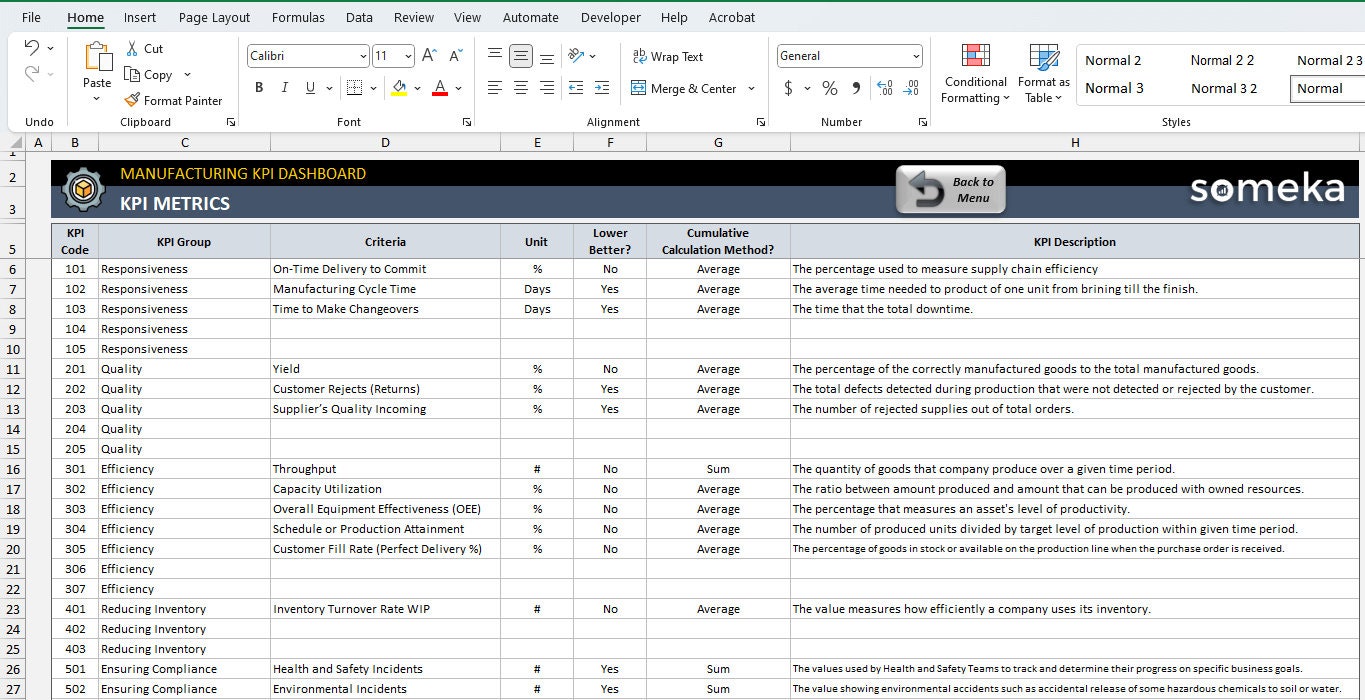Open the font name dropdown
The image size is (1365, 700).
(x=364, y=55)
